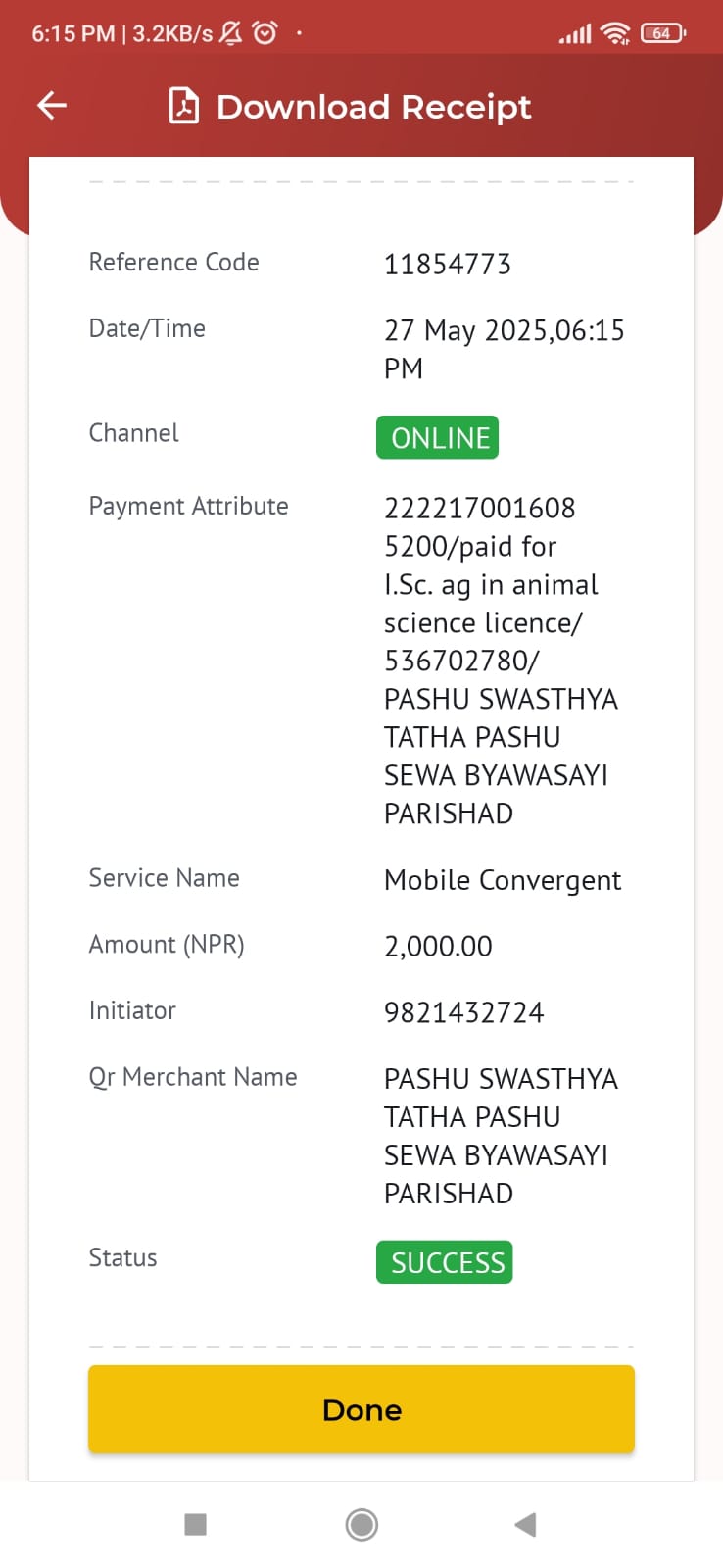Screen dimensions: 723x1568
Task: Tap the yellow Done button
Action: [x=361, y=1409]
